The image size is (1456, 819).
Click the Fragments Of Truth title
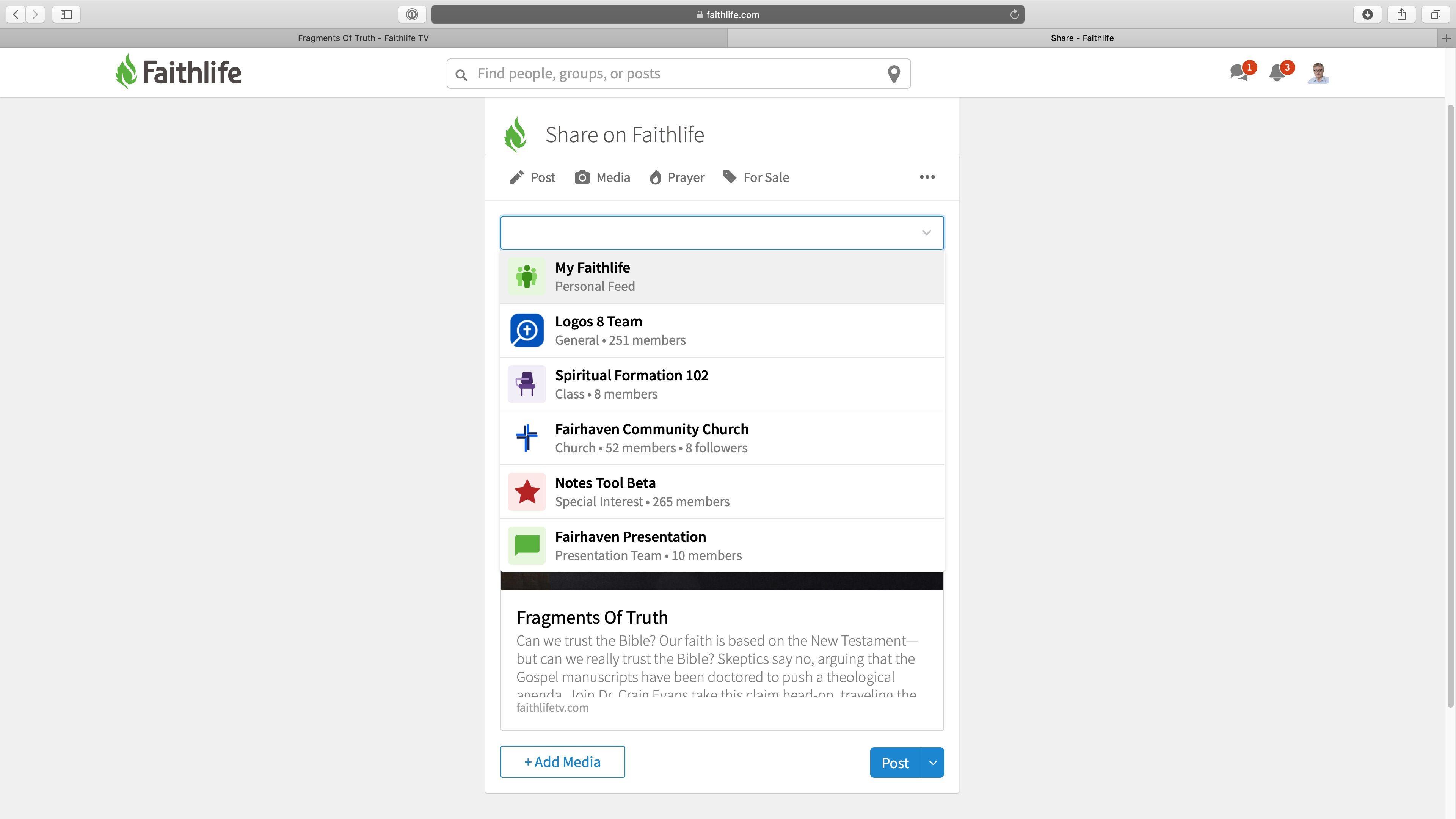pos(592,617)
